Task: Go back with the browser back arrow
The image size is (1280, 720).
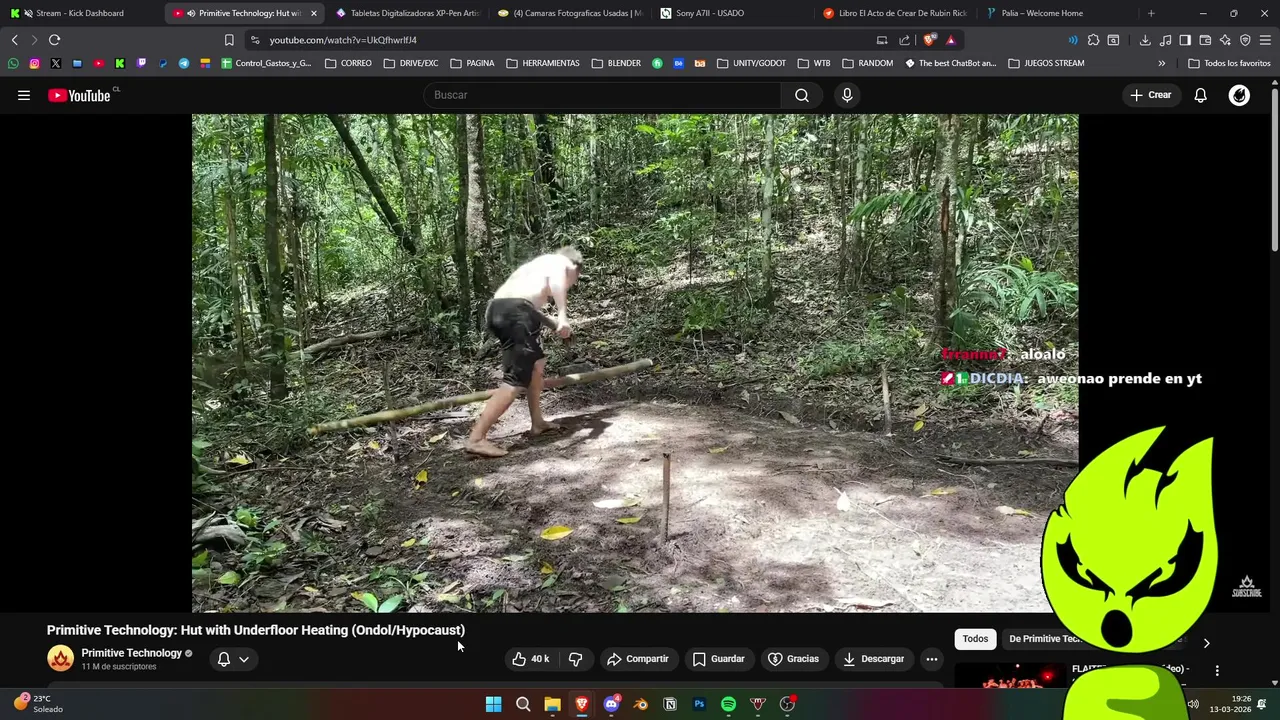Action: point(14,40)
